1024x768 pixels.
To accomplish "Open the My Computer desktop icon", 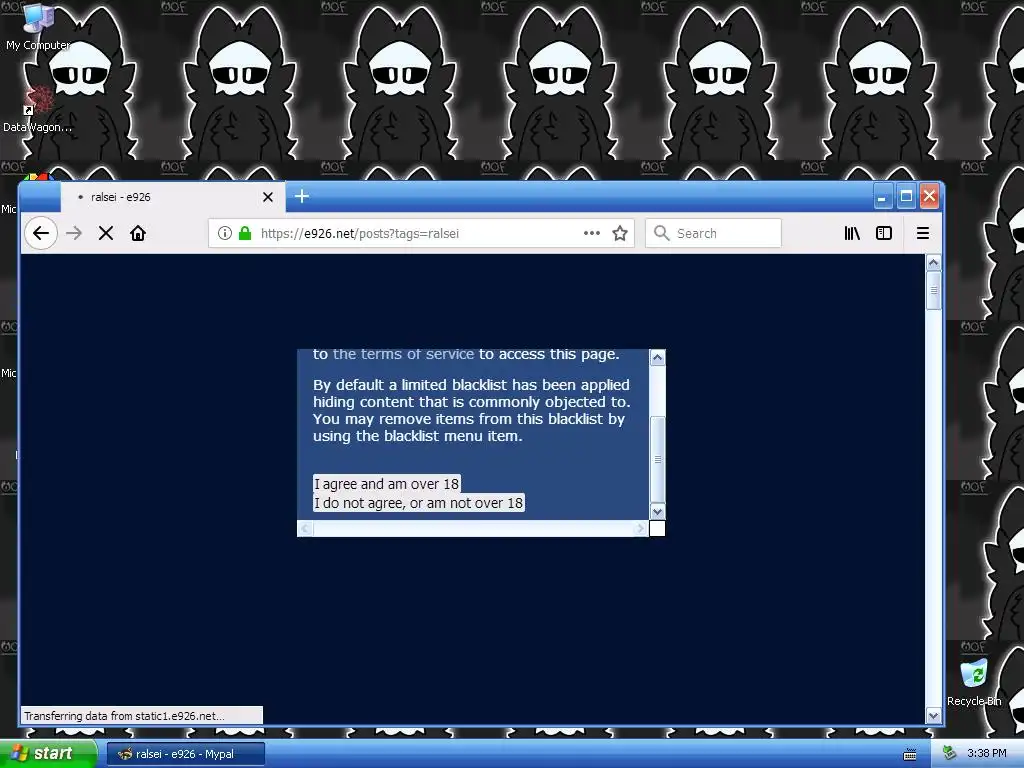I will [x=38, y=27].
